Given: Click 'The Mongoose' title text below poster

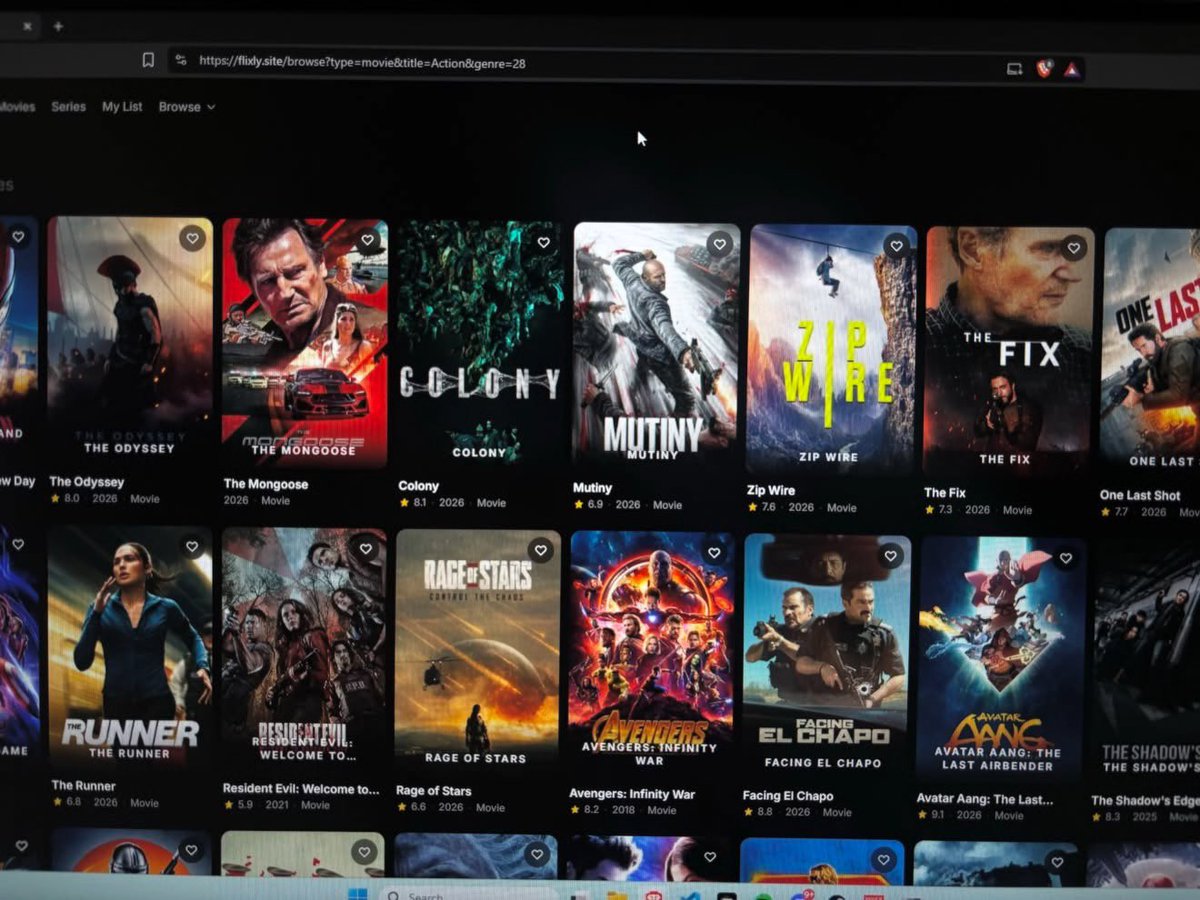Looking at the screenshot, I should (x=266, y=484).
